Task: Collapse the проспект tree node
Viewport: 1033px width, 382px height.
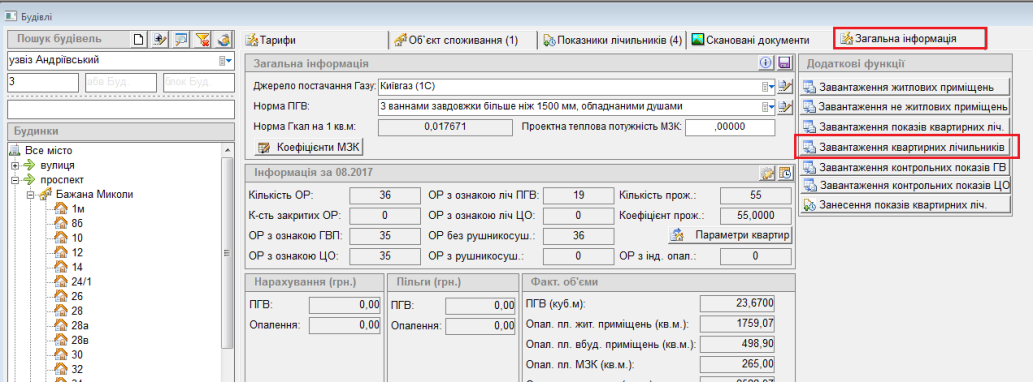Action: click(14, 180)
